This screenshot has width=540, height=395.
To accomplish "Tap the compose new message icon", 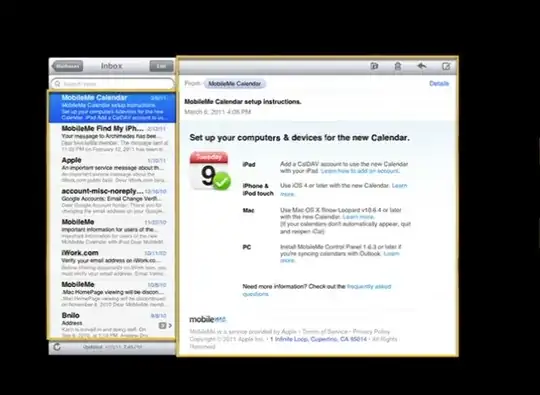I will pos(446,66).
